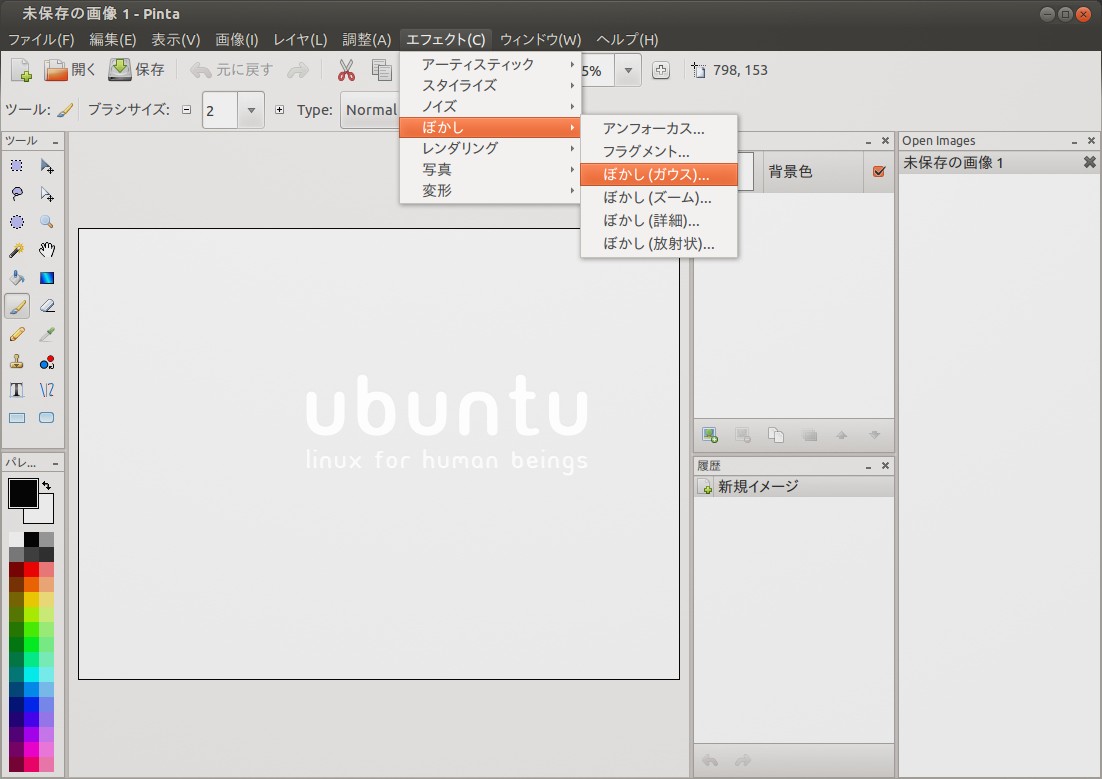Close the 履歴 history panel

coord(885,465)
